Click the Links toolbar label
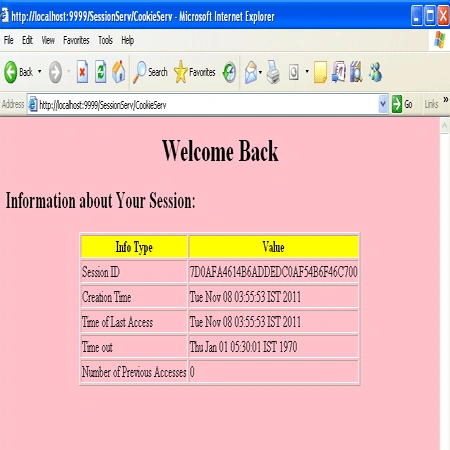Viewport: 450px width, 450px height. (x=431, y=104)
